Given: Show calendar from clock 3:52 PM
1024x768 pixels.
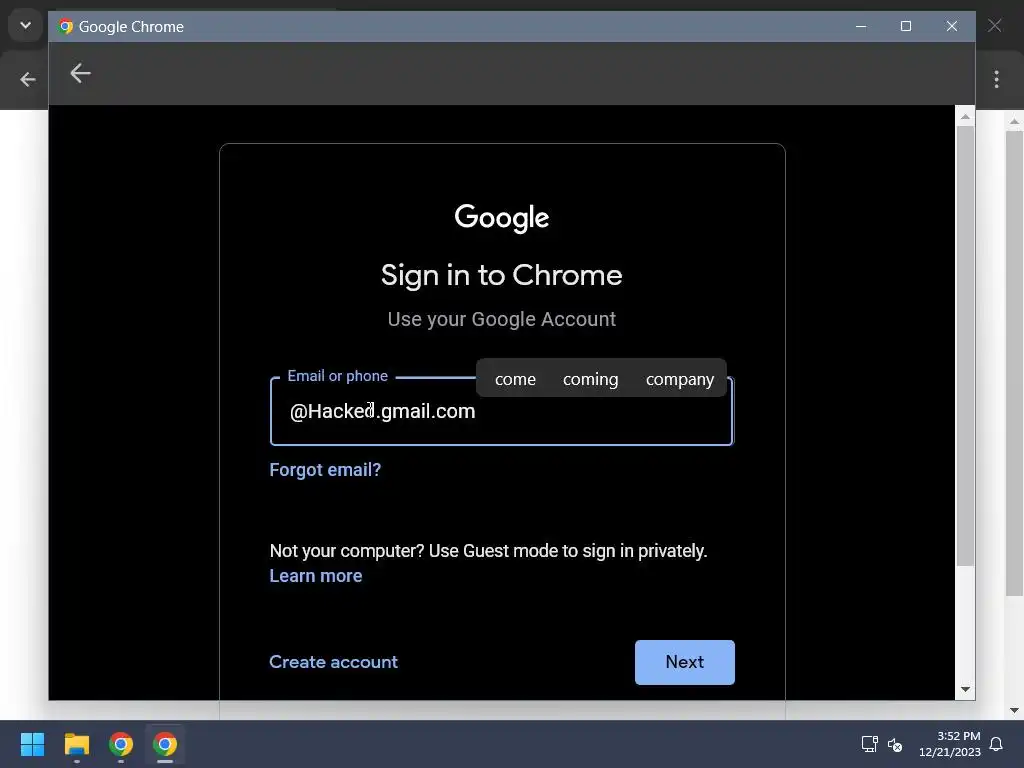Looking at the screenshot, I should click(950, 744).
